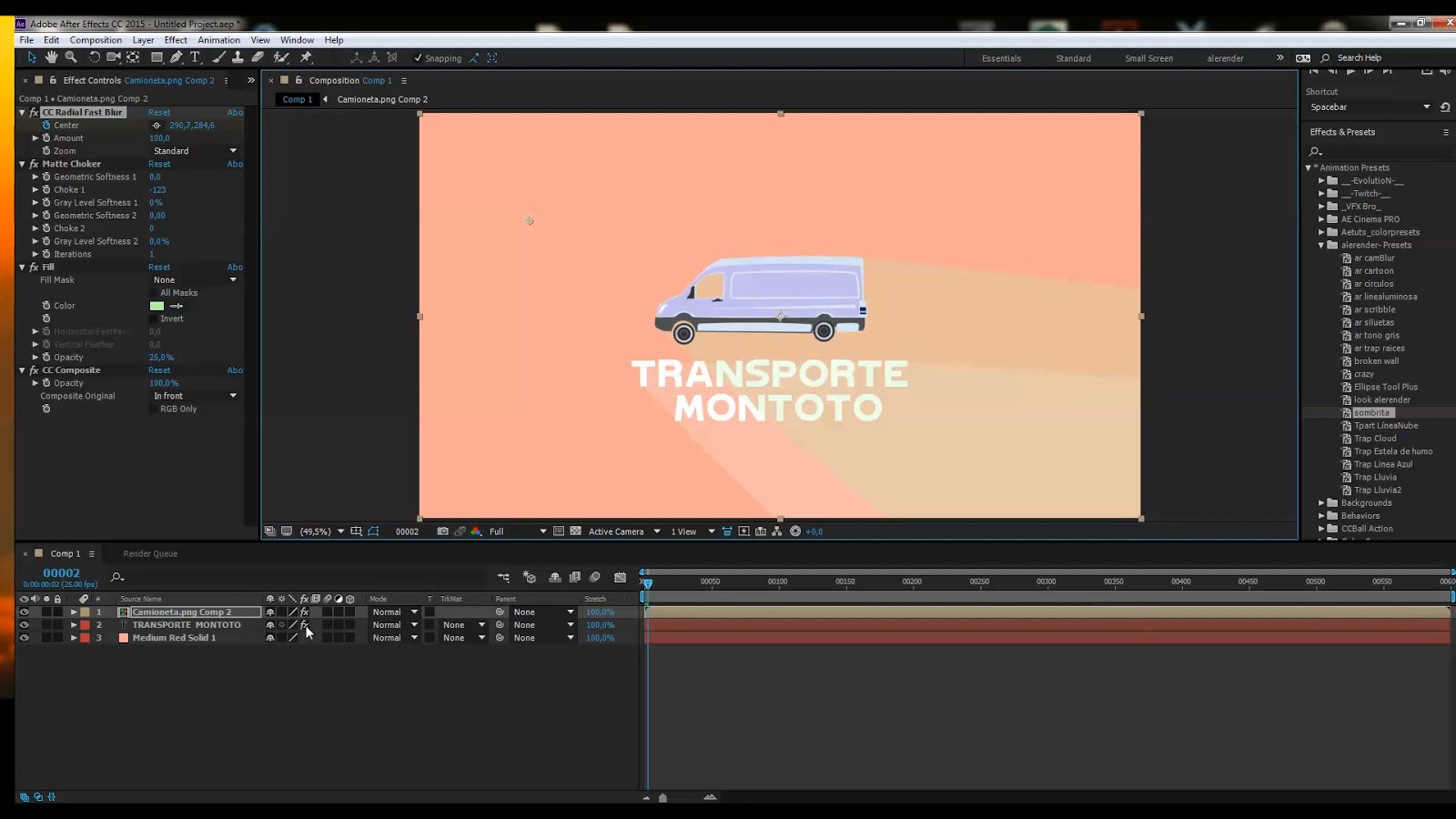This screenshot has width=1456, height=819.
Task: Switch to the alerender workspace
Action: tap(1225, 58)
